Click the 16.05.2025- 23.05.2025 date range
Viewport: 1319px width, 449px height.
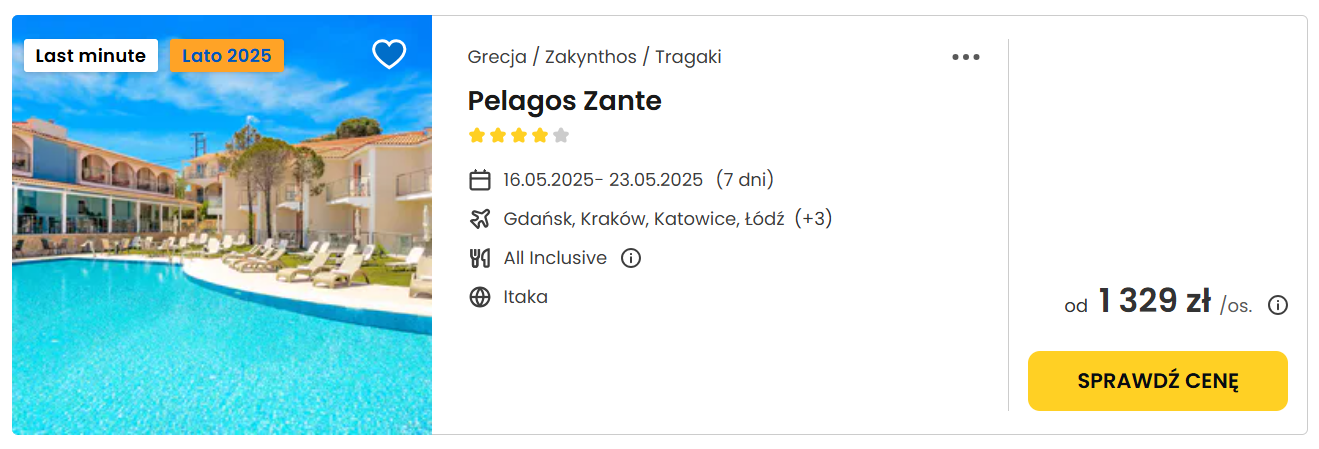click(603, 180)
